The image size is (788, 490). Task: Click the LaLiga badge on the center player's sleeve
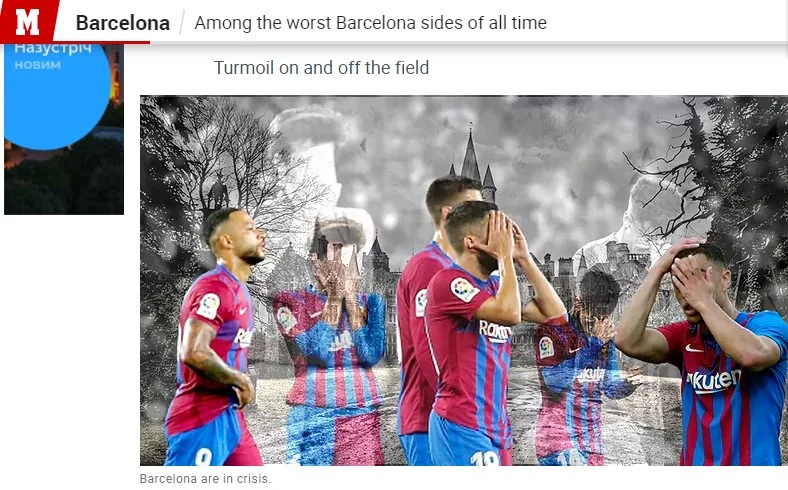463,289
